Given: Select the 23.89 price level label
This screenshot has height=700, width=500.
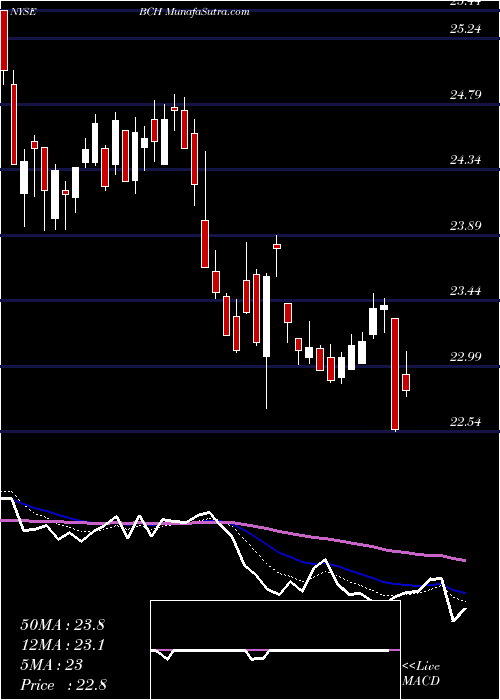Looking at the screenshot, I should pyautogui.click(x=466, y=225).
